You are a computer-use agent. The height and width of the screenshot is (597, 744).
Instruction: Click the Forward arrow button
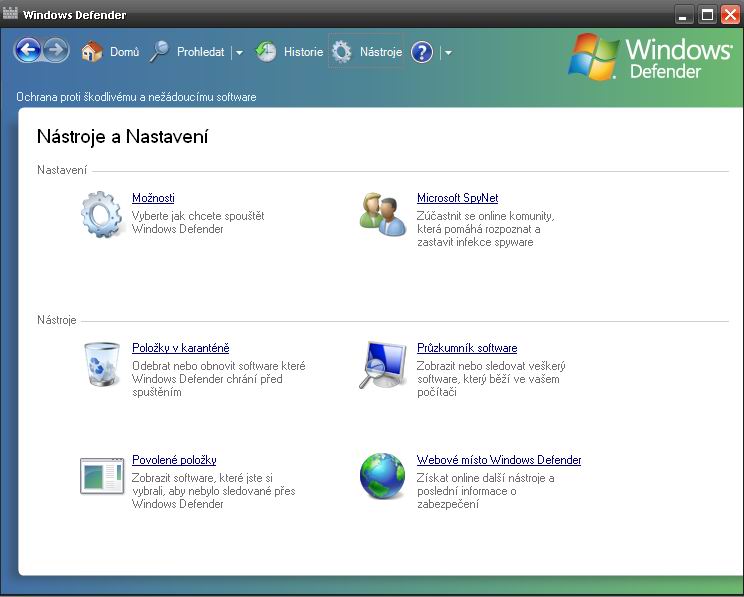pyautogui.click(x=56, y=50)
